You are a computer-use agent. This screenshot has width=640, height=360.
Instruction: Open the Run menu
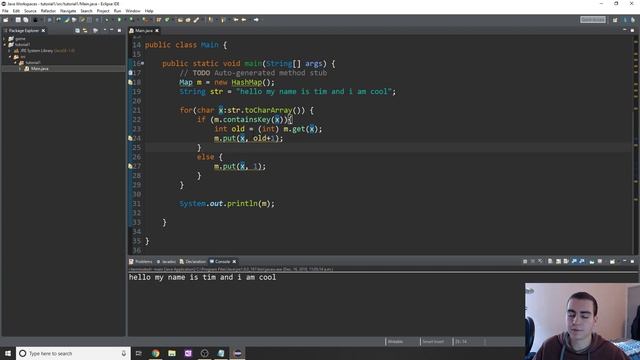117,11
